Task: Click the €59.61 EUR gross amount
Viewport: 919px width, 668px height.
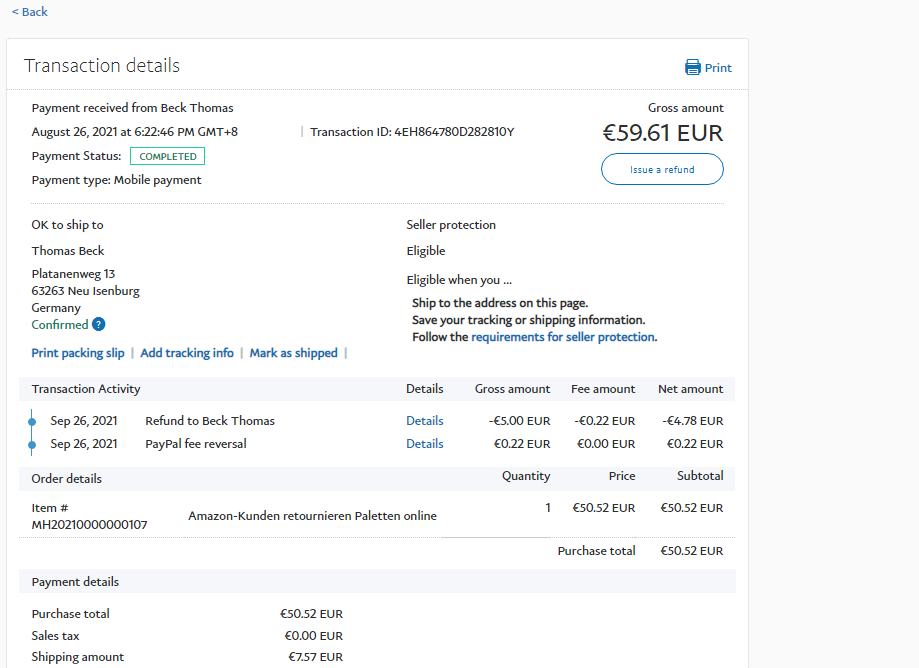Action: pos(662,133)
